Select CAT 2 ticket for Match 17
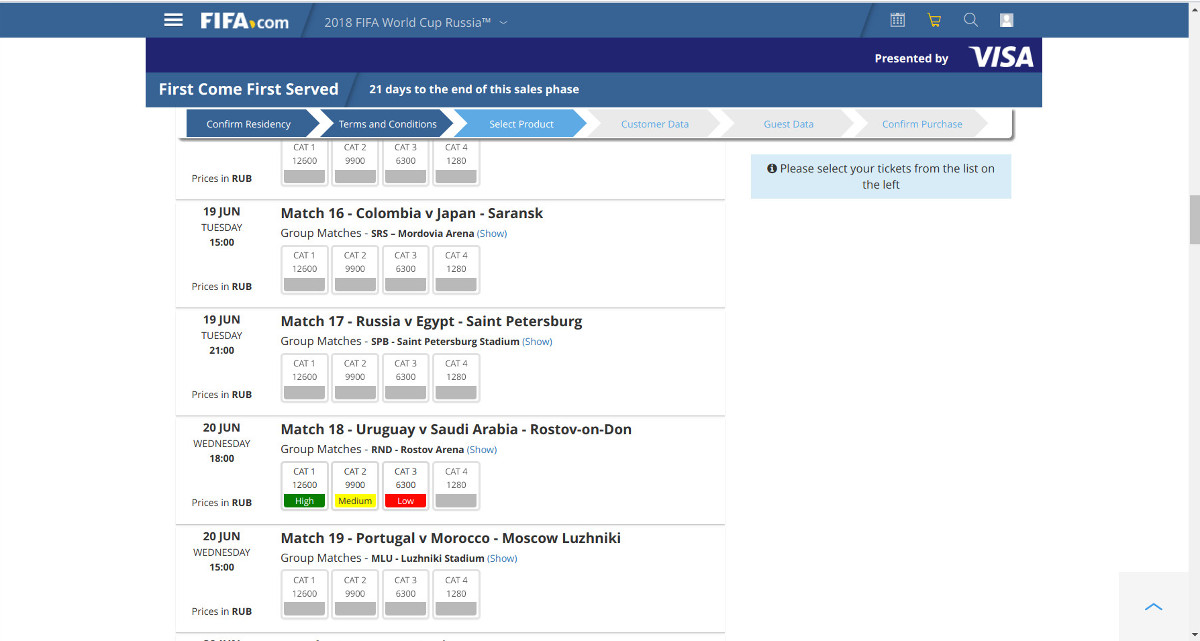This screenshot has width=1200, height=641. click(x=355, y=378)
